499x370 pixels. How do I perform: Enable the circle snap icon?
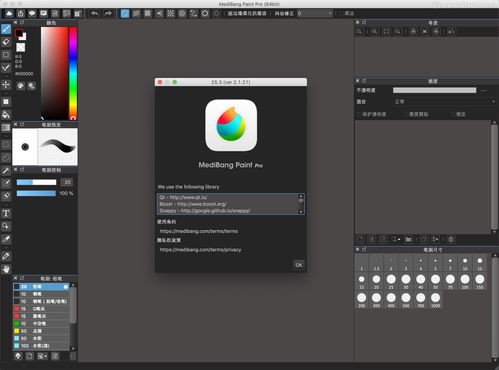(182, 13)
